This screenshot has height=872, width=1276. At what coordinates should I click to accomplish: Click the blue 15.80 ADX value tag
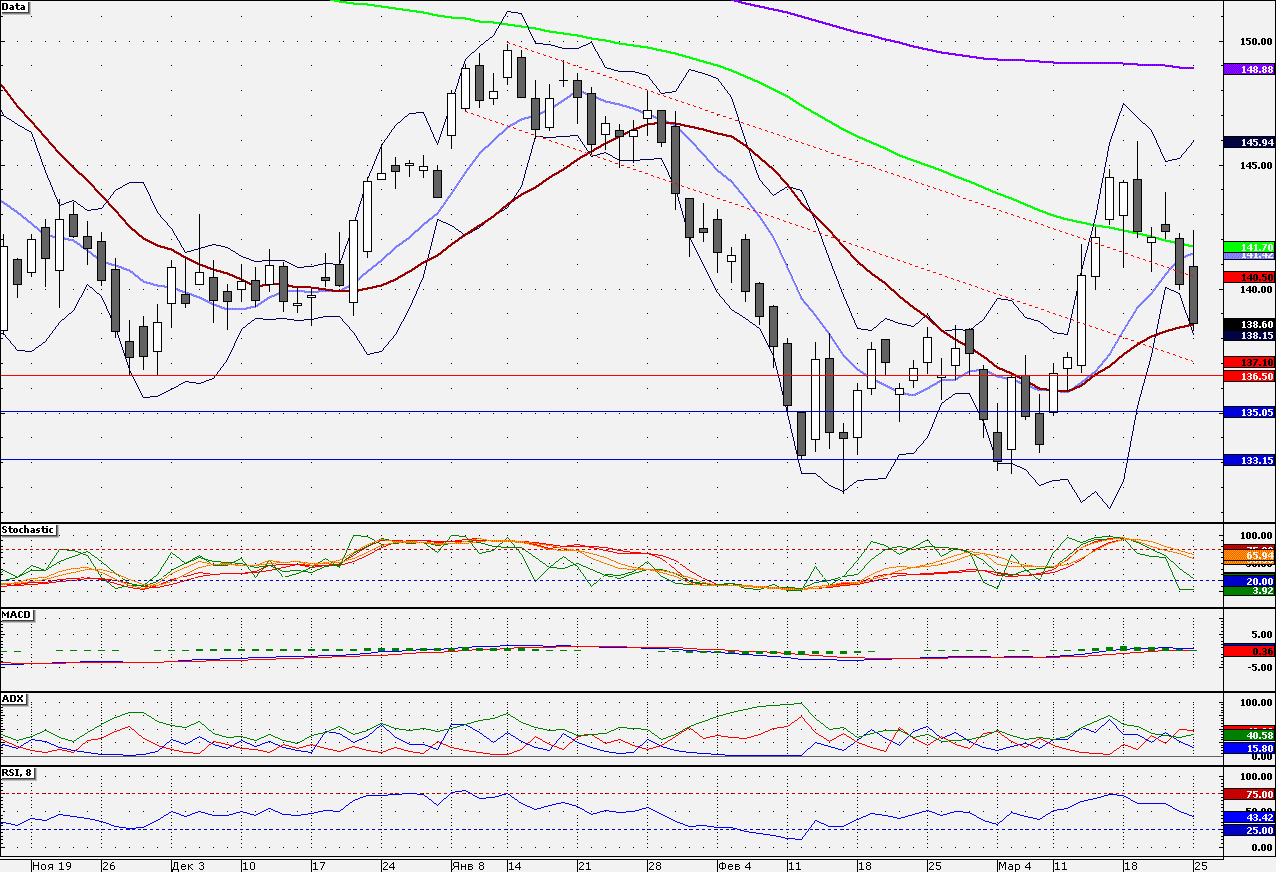point(1249,748)
